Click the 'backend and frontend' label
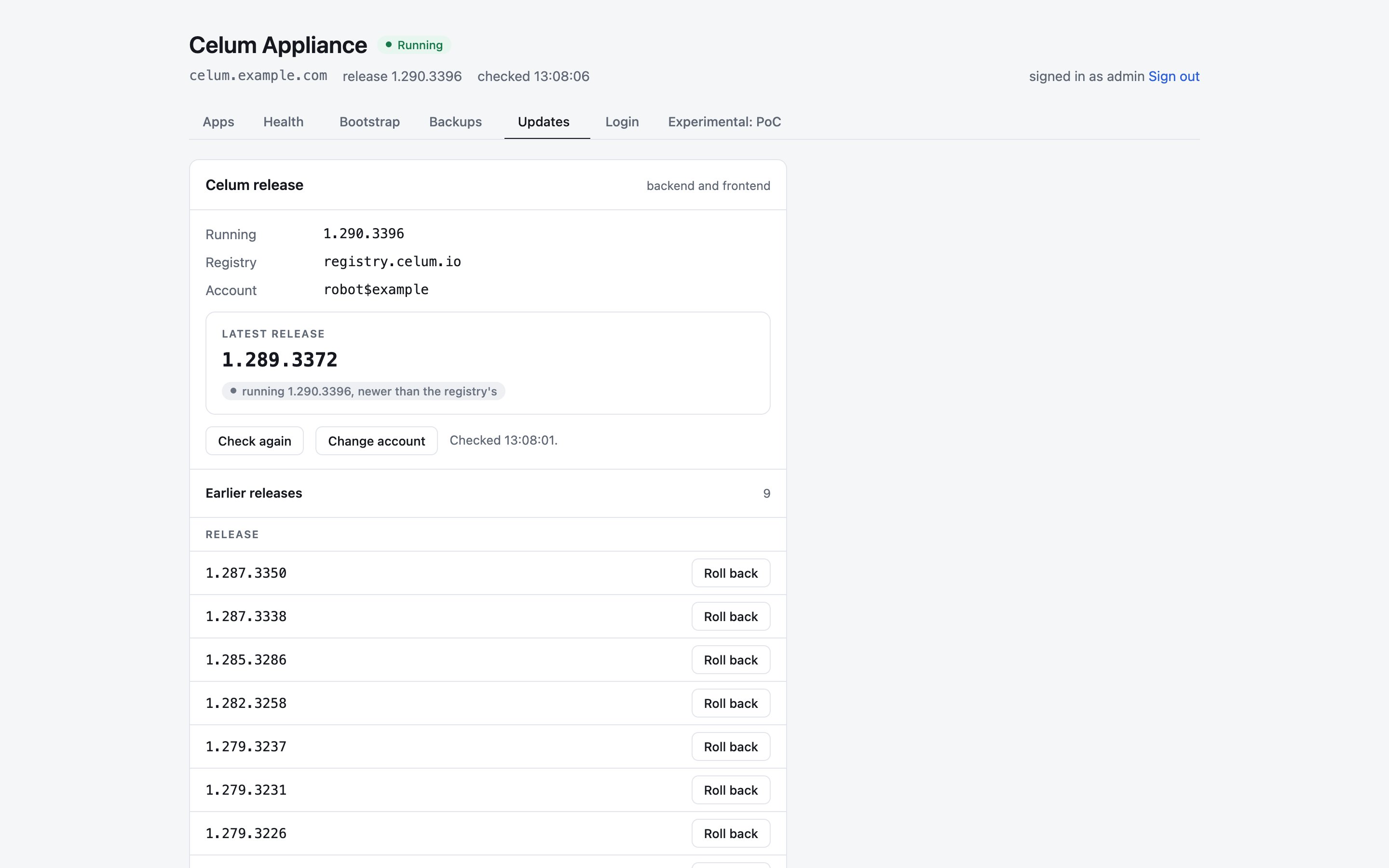The height and width of the screenshot is (868, 1389). click(x=708, y=186)
